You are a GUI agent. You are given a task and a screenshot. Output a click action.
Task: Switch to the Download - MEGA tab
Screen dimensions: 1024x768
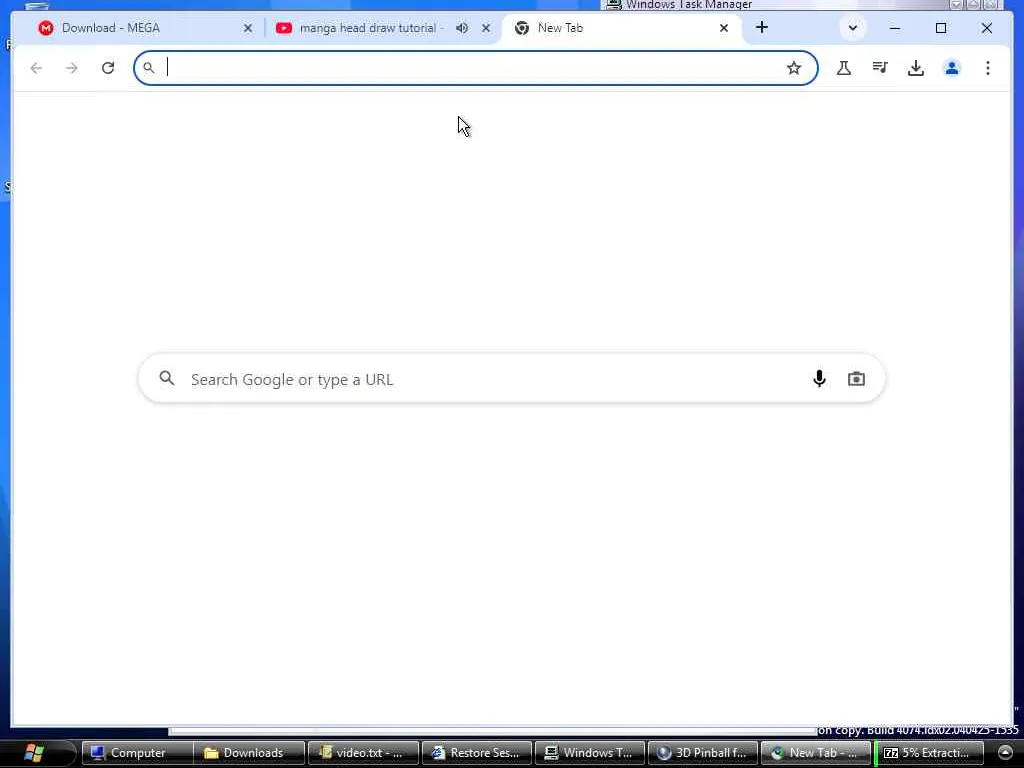146,28
